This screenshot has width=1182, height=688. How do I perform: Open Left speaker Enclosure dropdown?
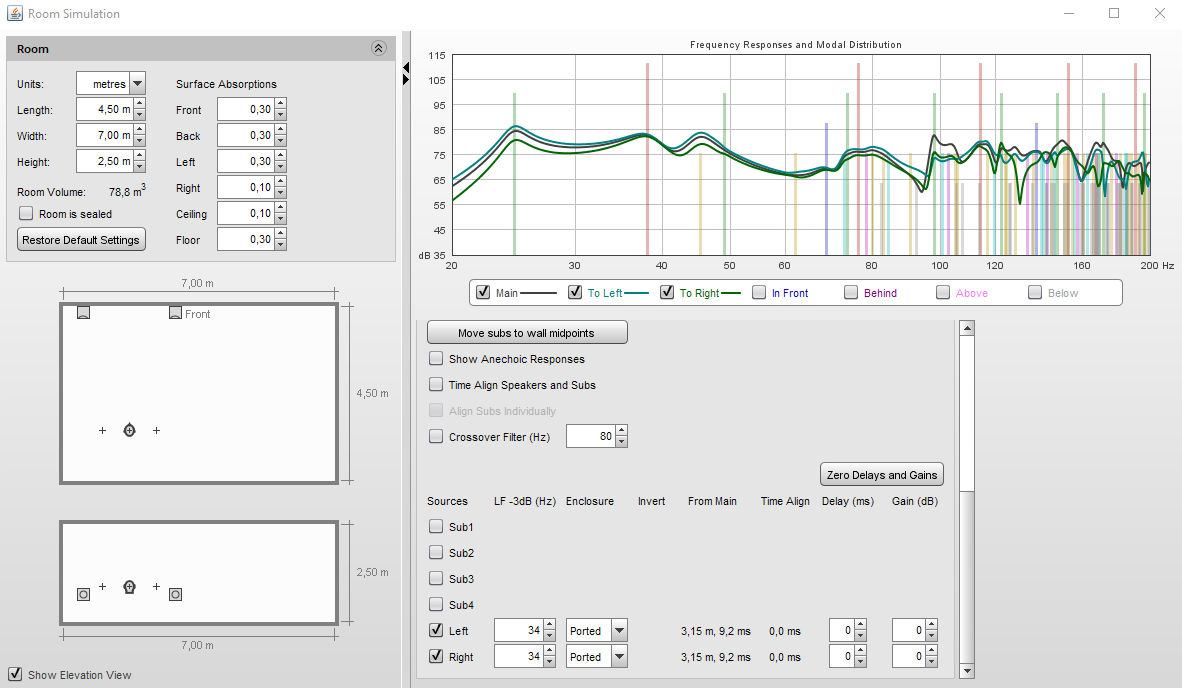pos(619,631)
